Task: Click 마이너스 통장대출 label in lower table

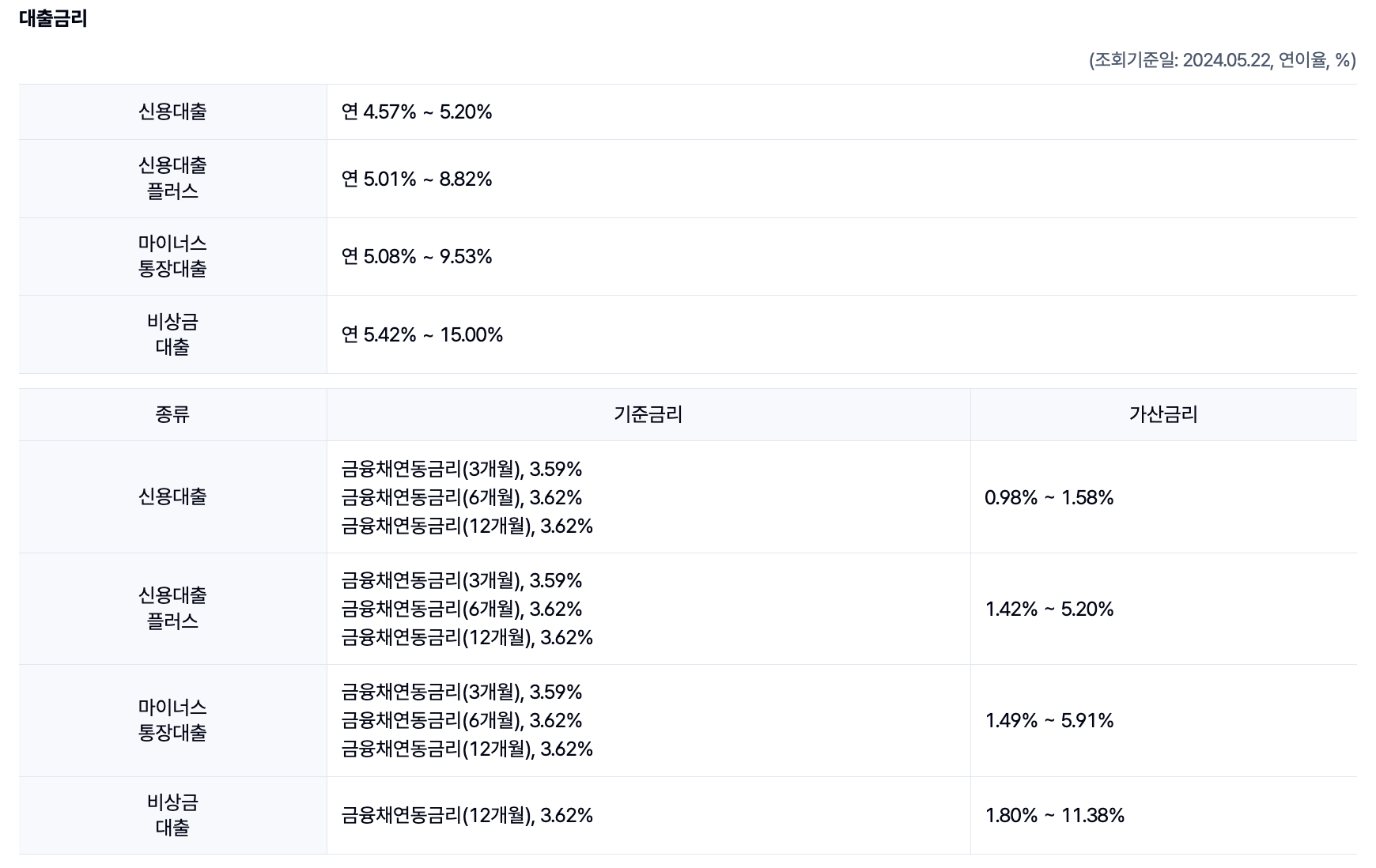Action: [x=172, y=720]
